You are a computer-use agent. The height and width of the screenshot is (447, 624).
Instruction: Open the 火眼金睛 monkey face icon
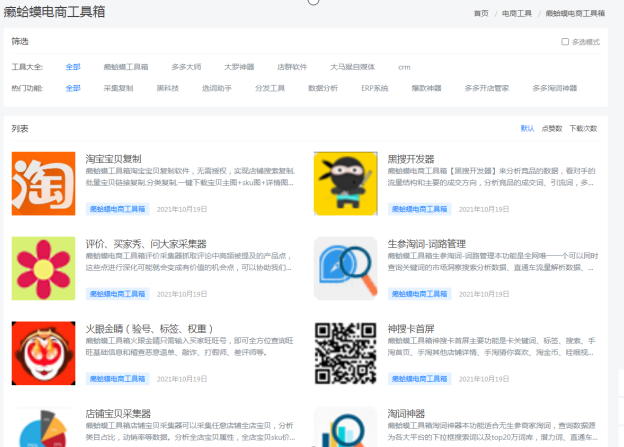click(x=43, y=353)
